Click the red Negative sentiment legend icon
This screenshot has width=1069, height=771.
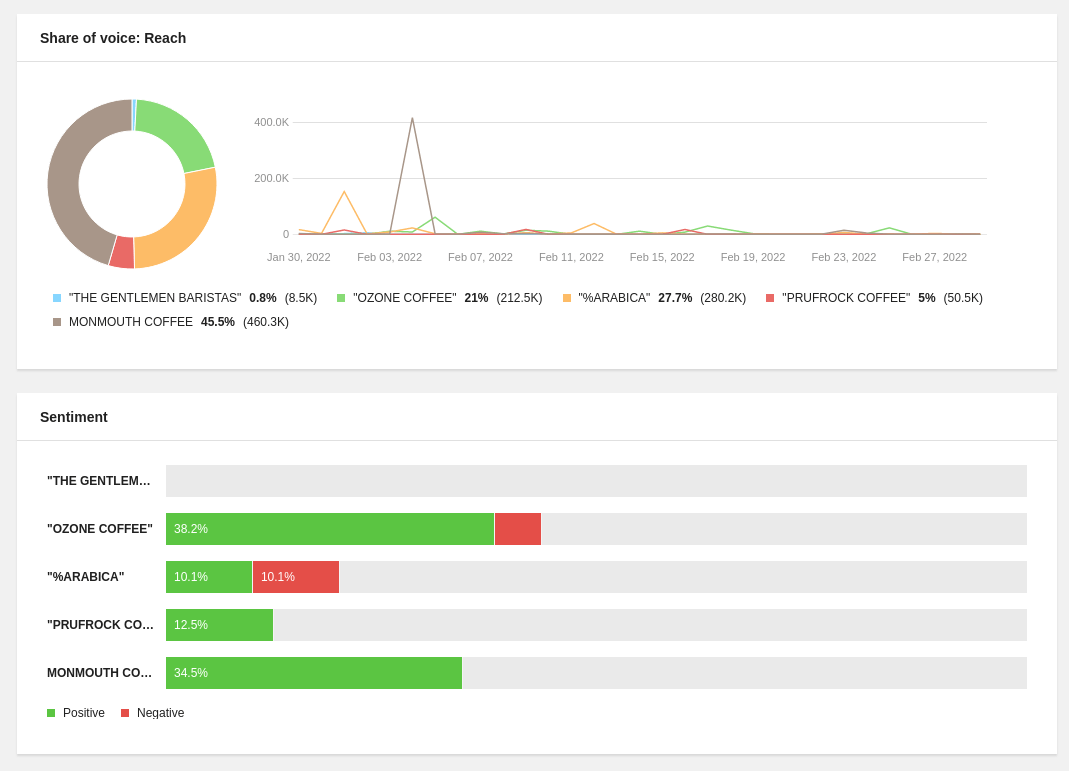click(124, 712)
